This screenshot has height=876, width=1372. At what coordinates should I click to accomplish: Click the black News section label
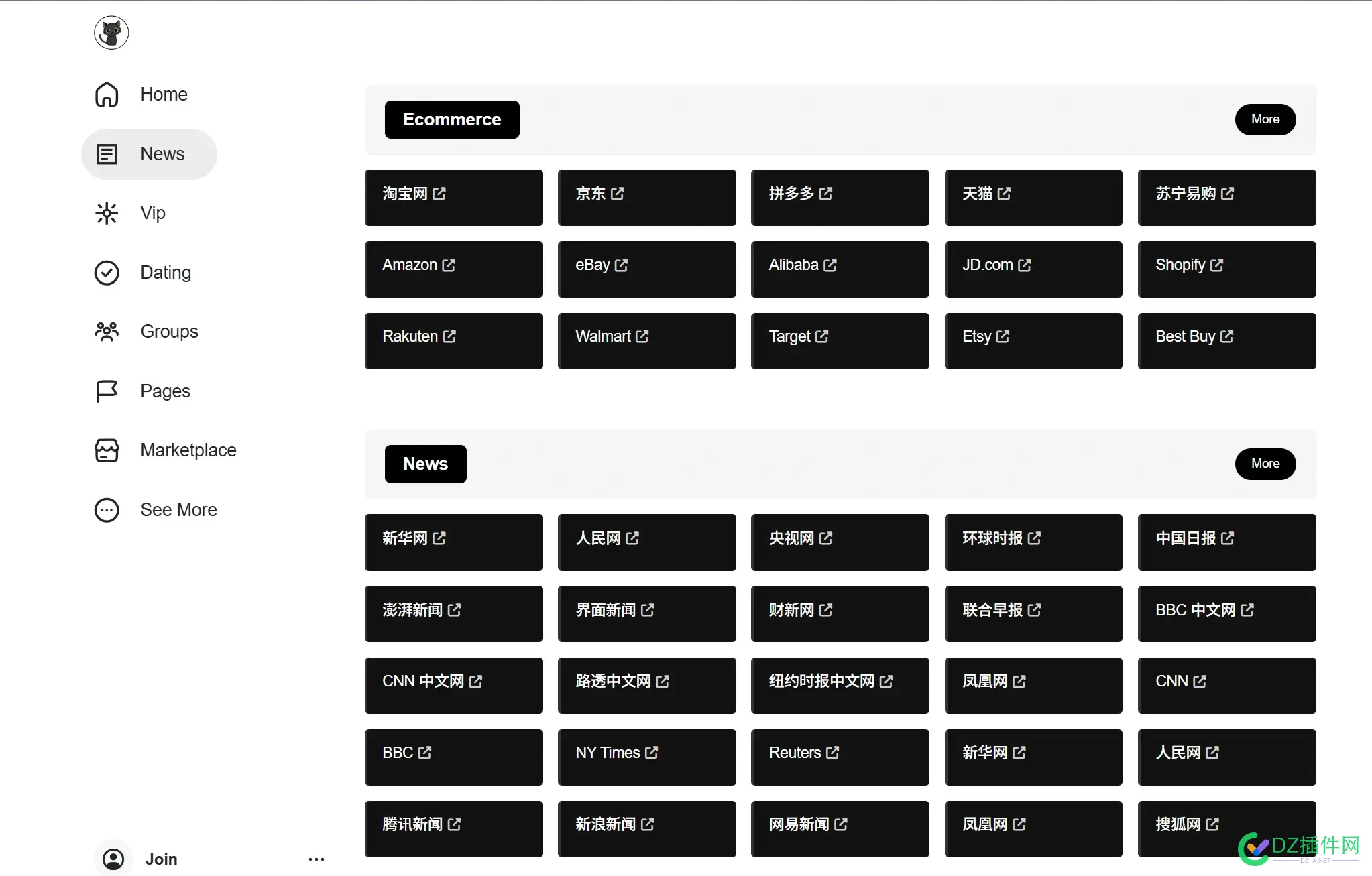[x=426, y=464]
